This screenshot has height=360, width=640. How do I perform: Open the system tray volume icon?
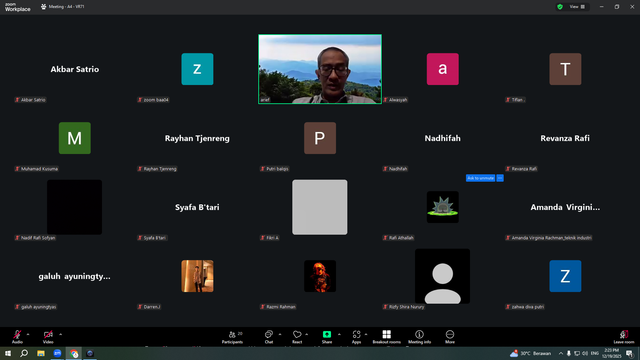click(585, 353)
